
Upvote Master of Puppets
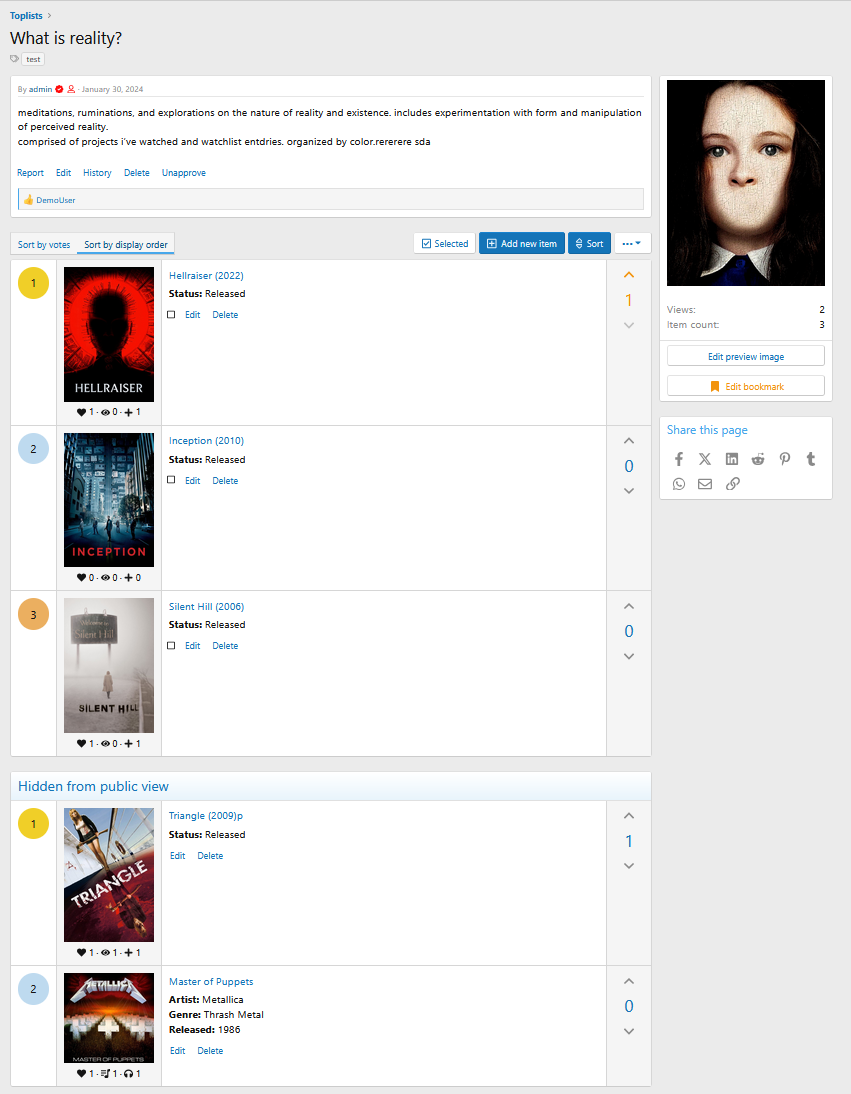point(628,981)
